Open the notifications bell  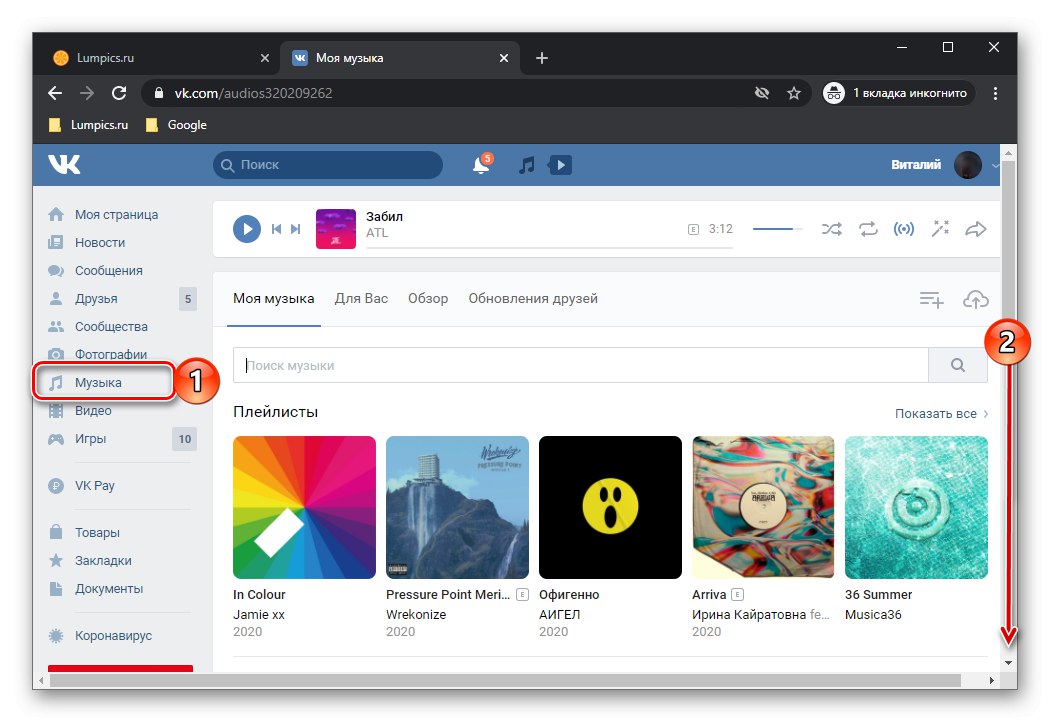click(481, 164)
